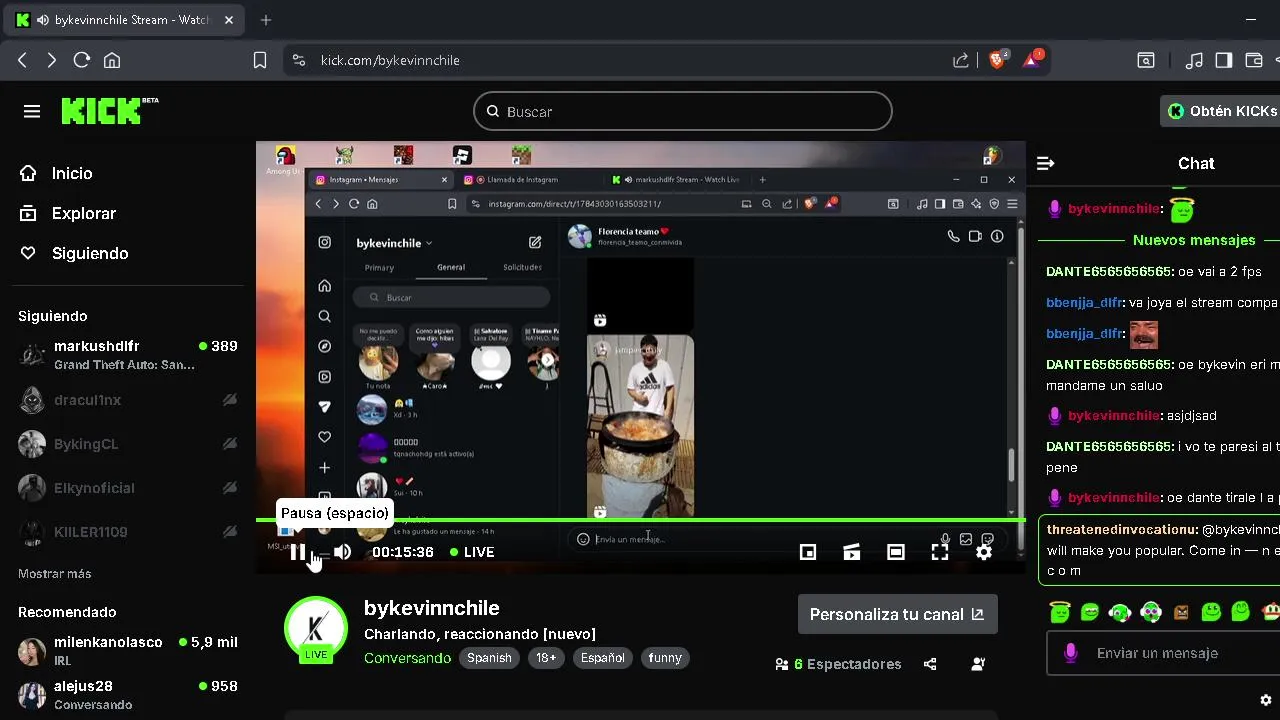Click the browser share page icon
Image resolution: width=1280 pixels, height=720 pixels.
961,60
